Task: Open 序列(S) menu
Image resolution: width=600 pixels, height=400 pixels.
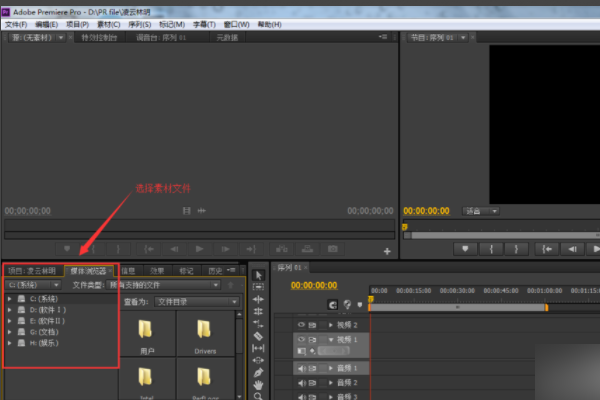Action: point(139,24)
